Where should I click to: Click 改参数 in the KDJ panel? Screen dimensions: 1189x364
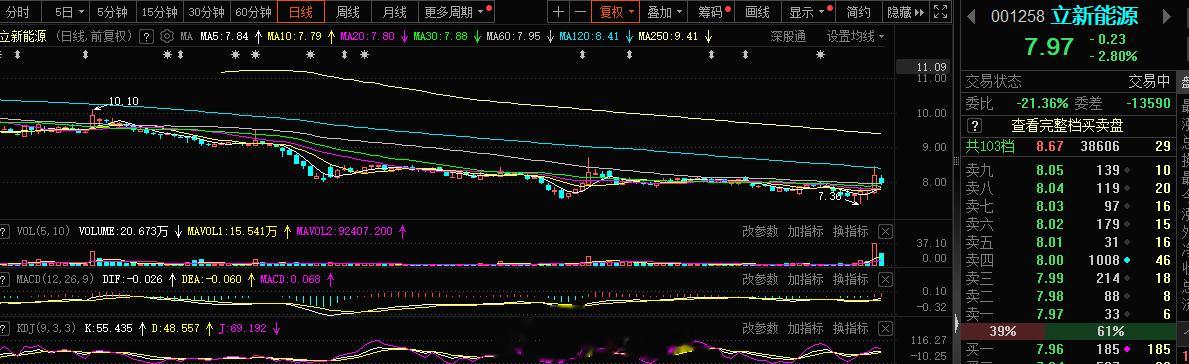760,328
